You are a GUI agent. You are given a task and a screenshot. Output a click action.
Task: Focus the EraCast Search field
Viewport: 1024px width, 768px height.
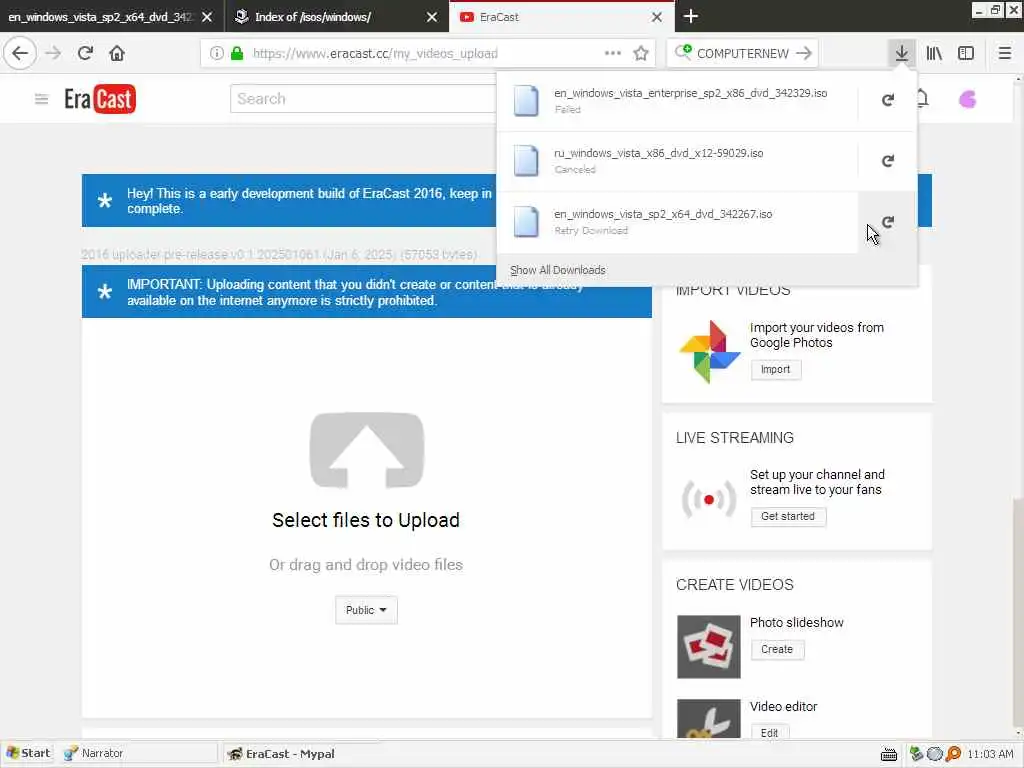tap(363, 99)
